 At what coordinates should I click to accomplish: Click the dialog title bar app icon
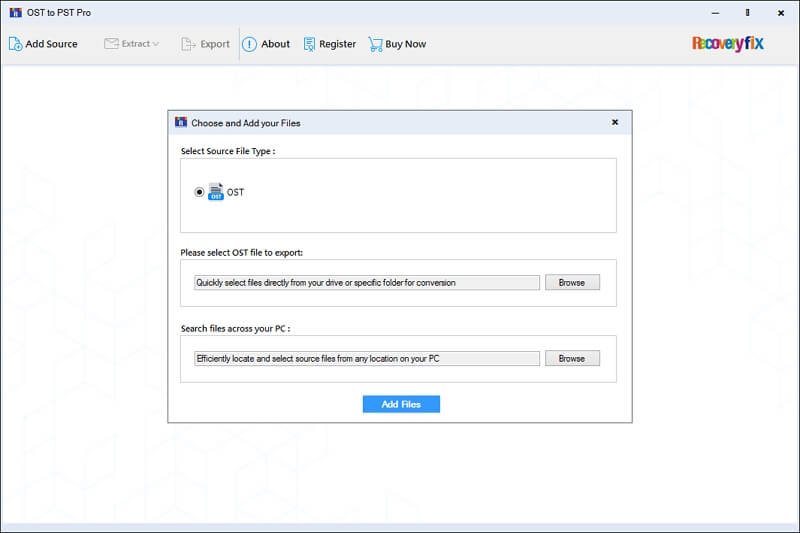click(181, 122)
